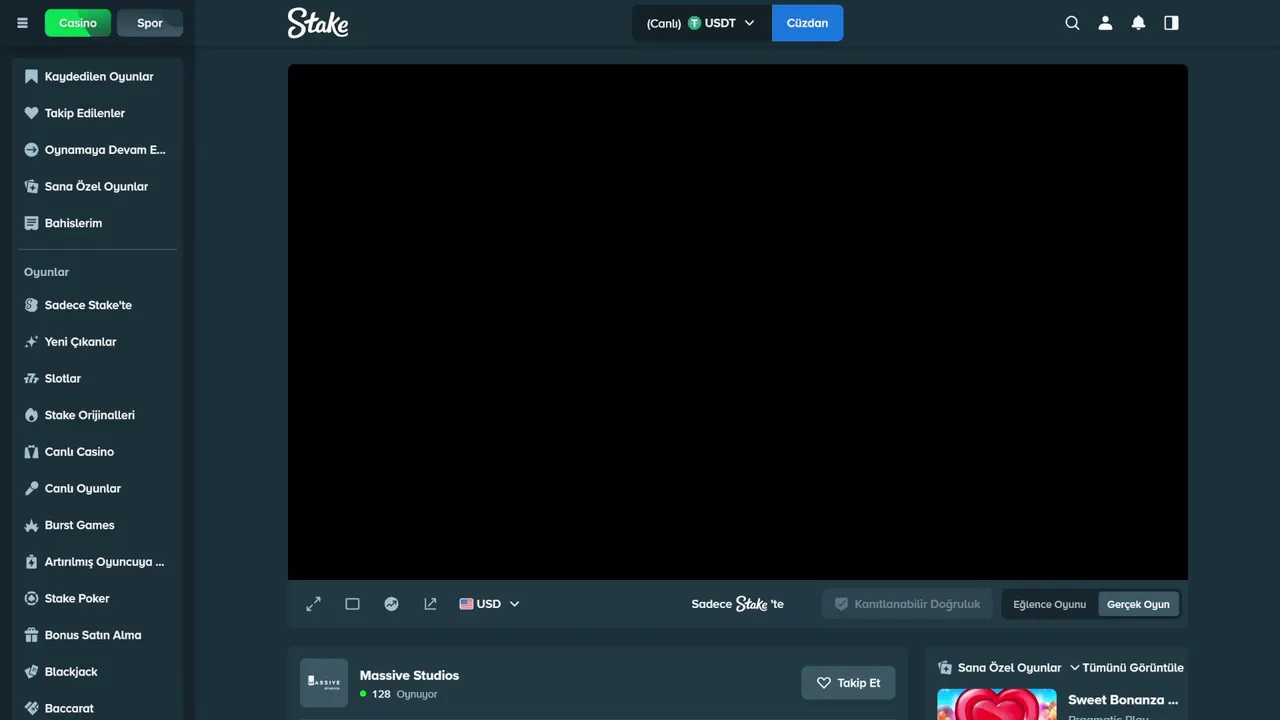The width and height of the screenshot is (1280, 720).
Task: Click the Cüzdan wallet button
Action: 807,23
